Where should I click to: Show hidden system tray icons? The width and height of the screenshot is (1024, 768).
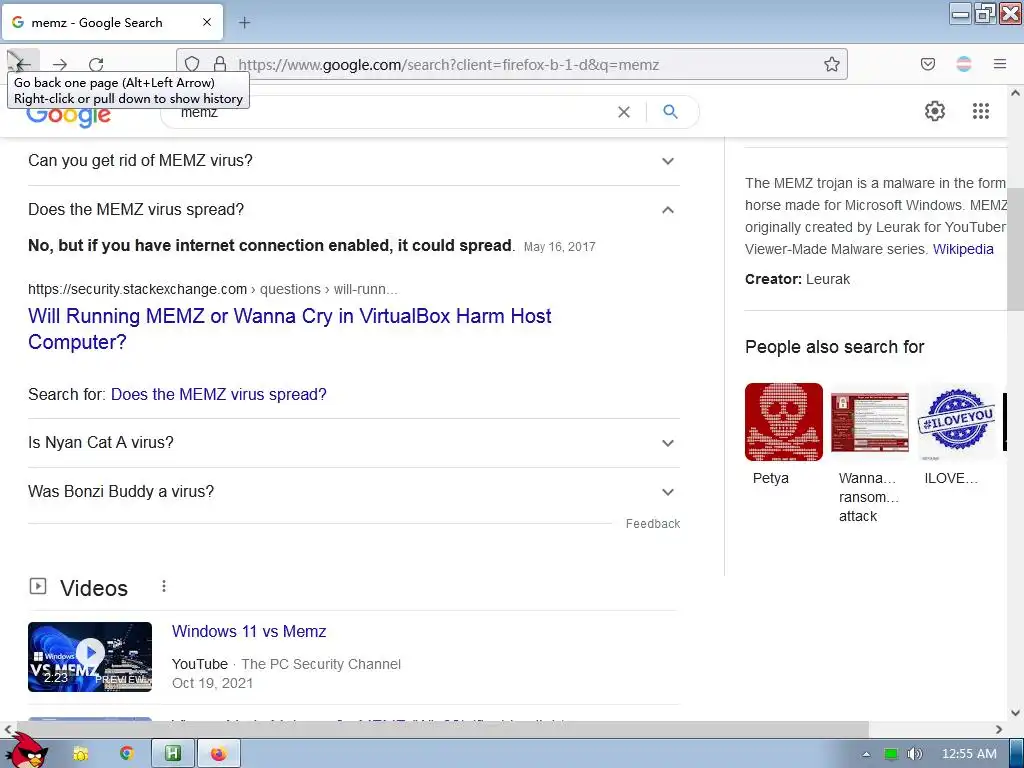coord(866,754)
